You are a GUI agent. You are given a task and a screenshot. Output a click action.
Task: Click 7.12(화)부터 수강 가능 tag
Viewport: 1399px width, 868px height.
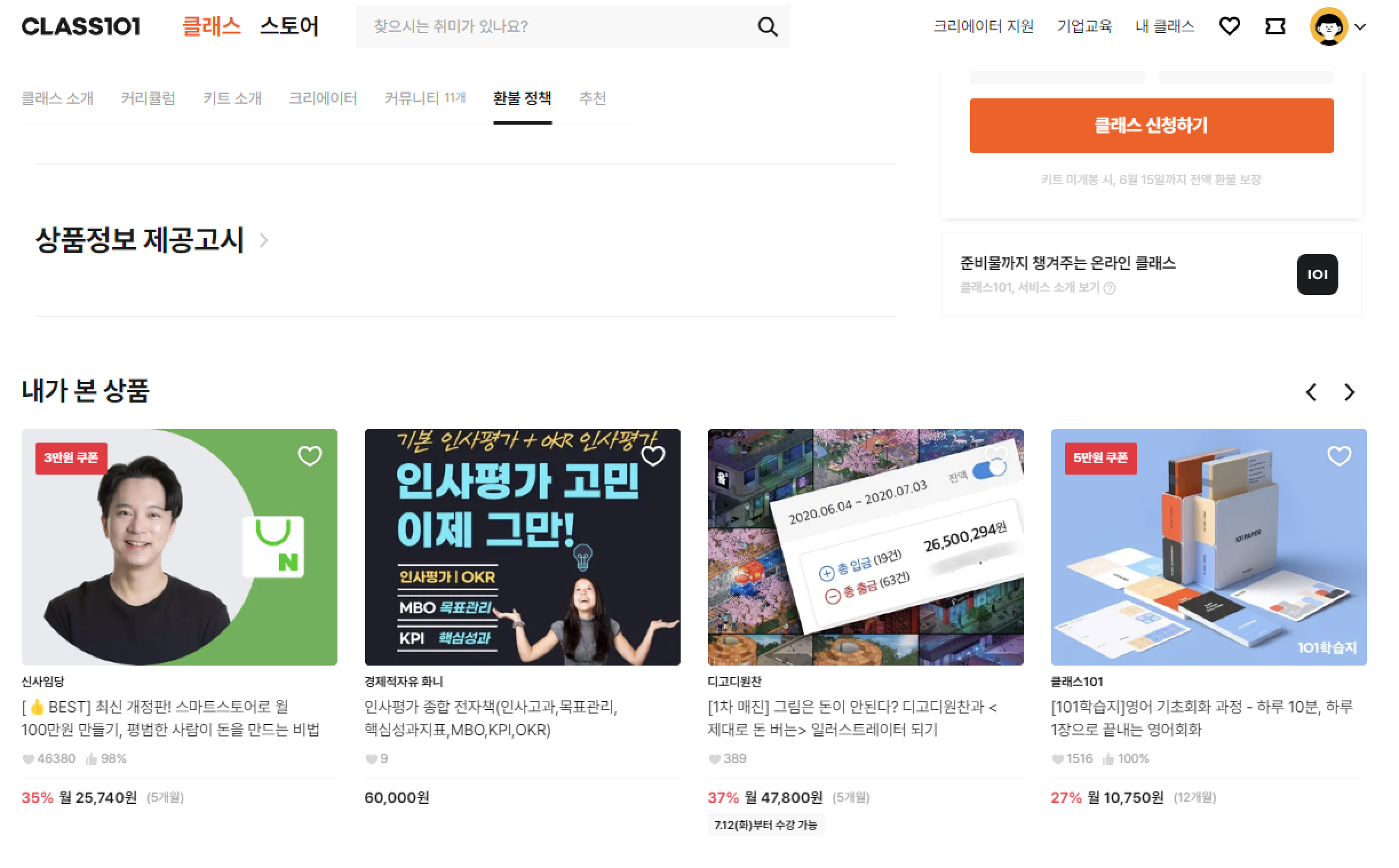click(x=765, y=825)
